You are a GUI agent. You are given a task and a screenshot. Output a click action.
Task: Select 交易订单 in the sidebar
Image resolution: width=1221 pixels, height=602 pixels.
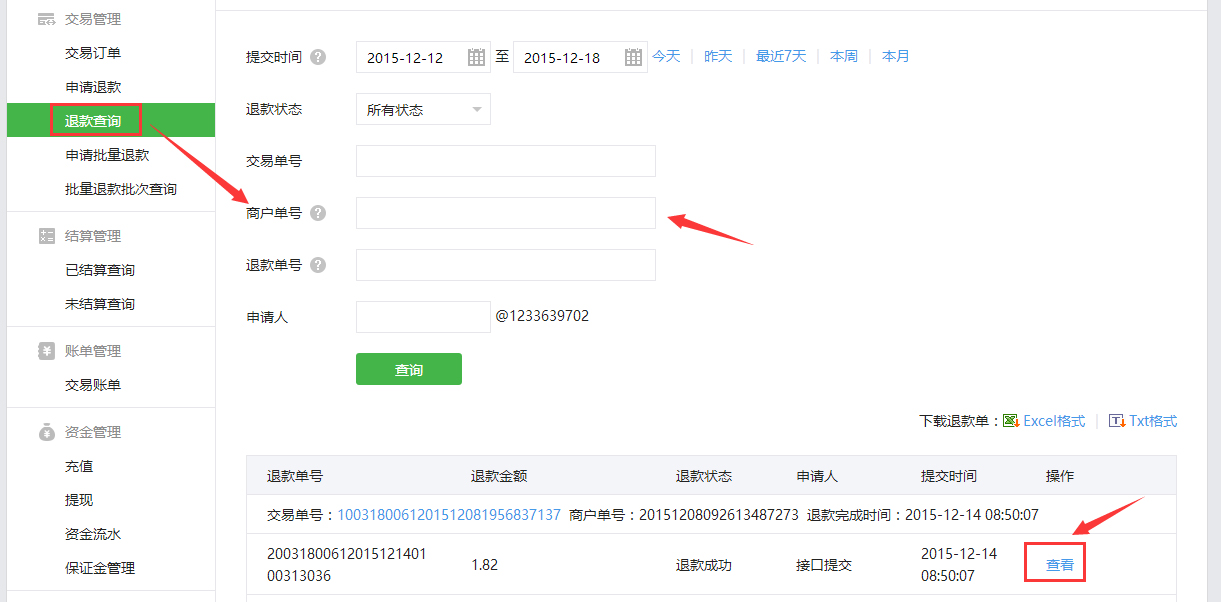tap(93, 53)
